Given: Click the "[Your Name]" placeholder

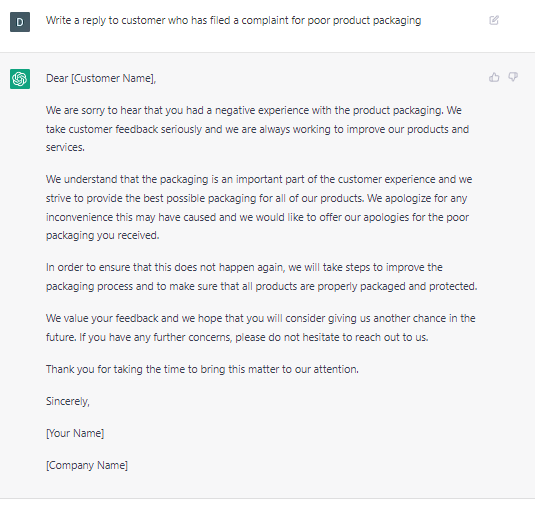Looking at the screenshot, I should tap(75, 433).
